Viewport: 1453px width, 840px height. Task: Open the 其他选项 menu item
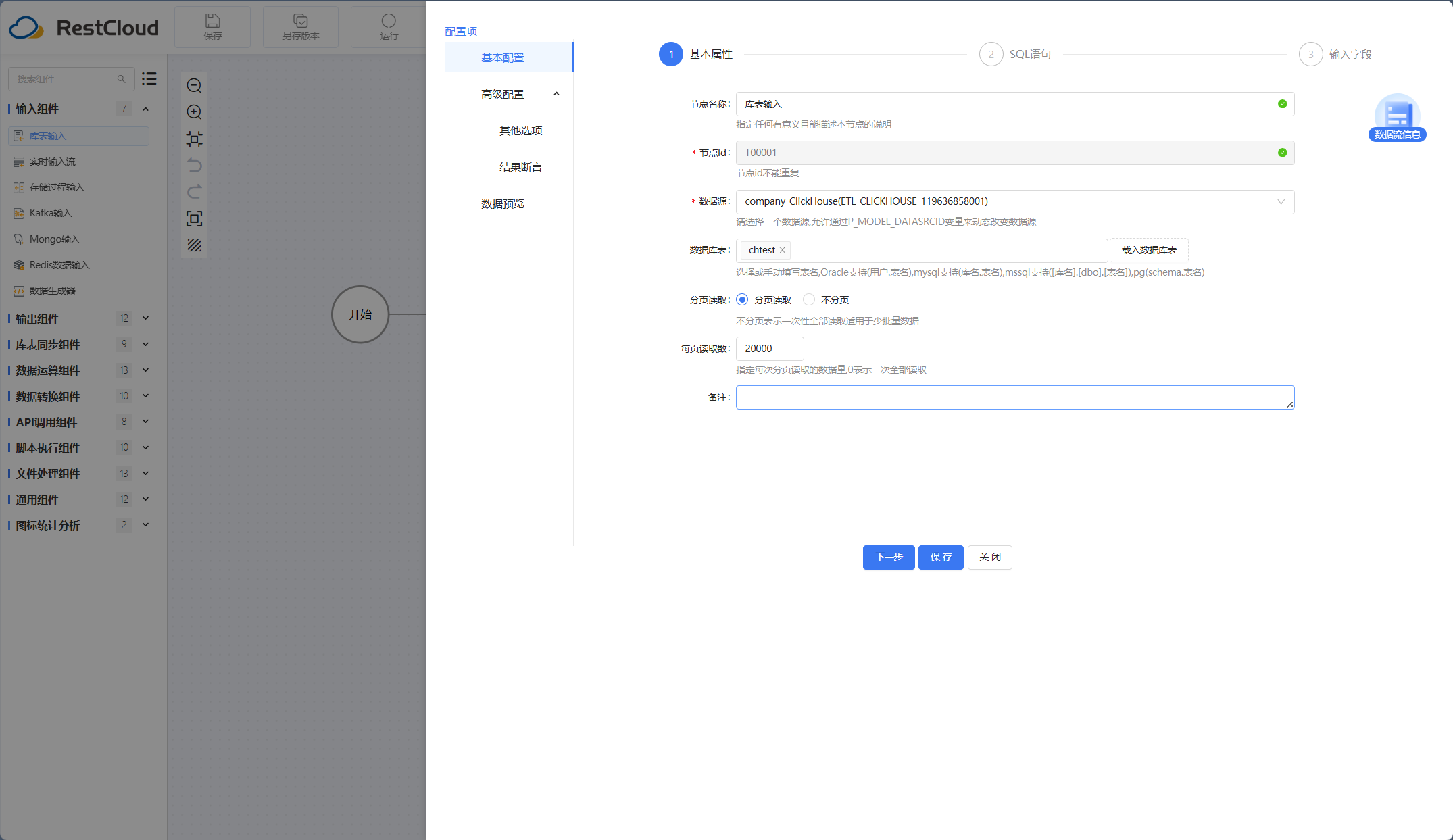tap(520, 130)
